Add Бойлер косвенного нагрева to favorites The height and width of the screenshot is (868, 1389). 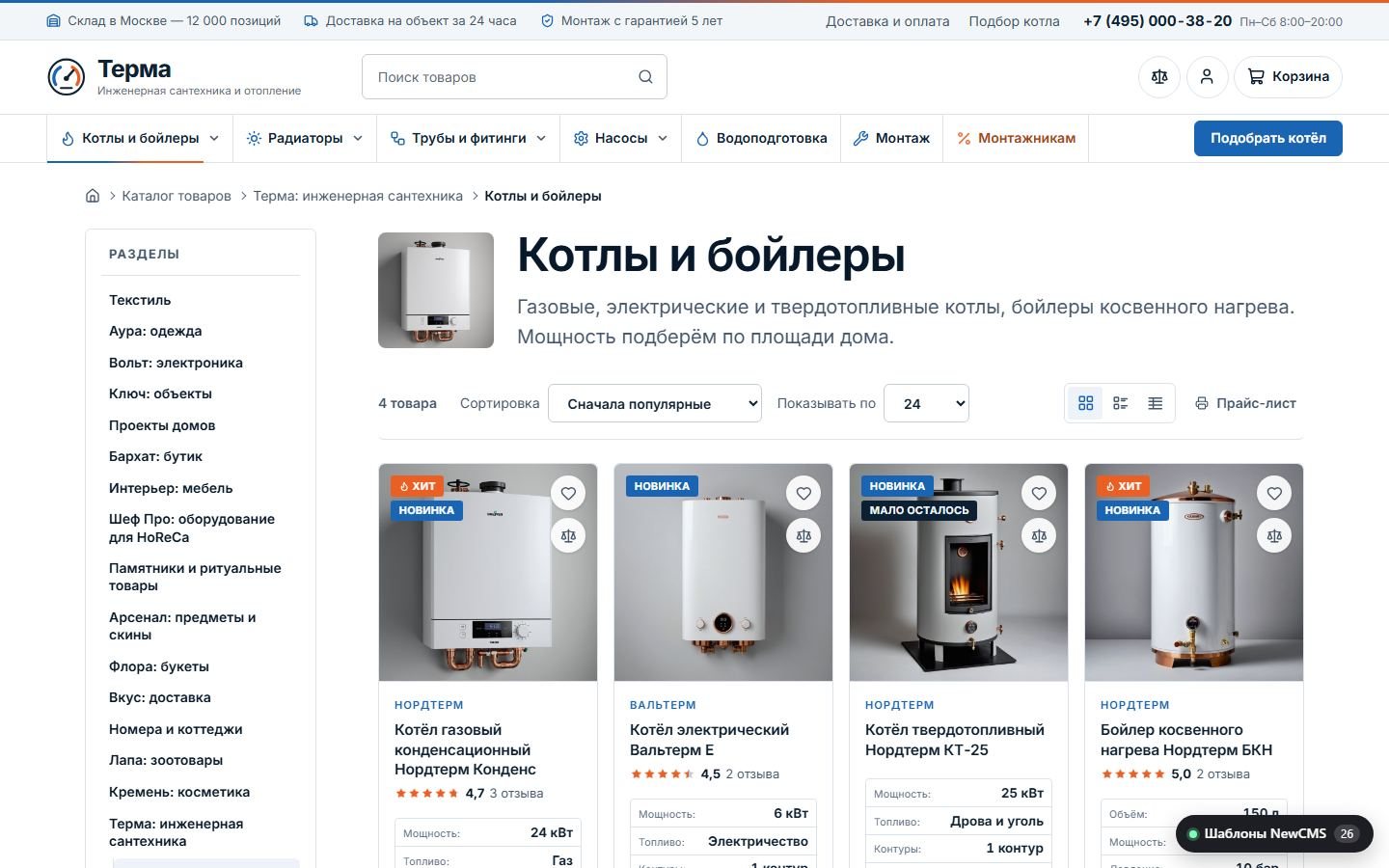coord(1274,494)
